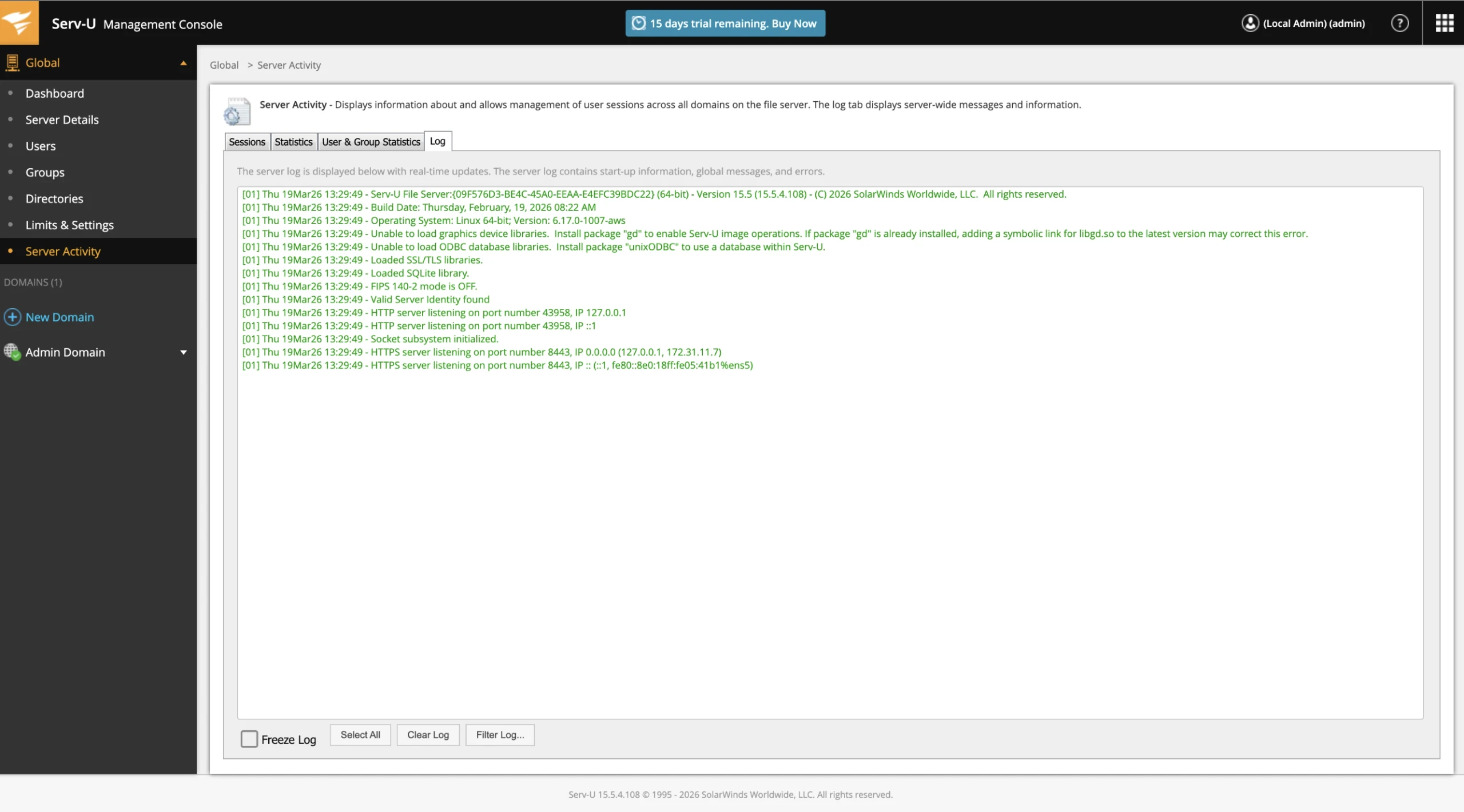Screen dimensions: 1464x812
Task: Click the 'HTTPS server listening... IP 0.0.0.0' line
Action: click(482, 352)
